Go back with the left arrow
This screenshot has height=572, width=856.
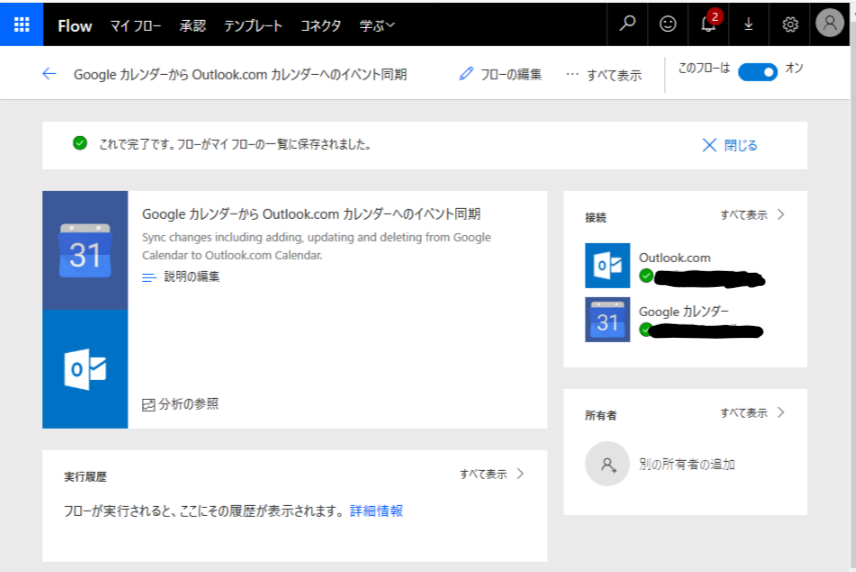(49, 74)
